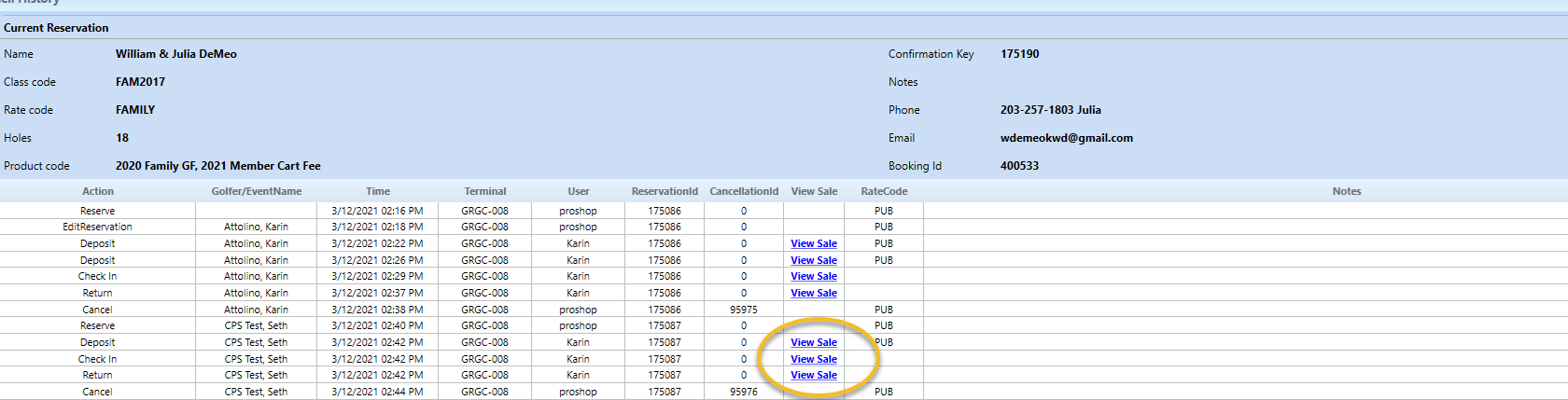Image resolution: width=1568 pixels, height=400 pixels.
Task: Sort by the Action column header
Action: click(97, 191)
